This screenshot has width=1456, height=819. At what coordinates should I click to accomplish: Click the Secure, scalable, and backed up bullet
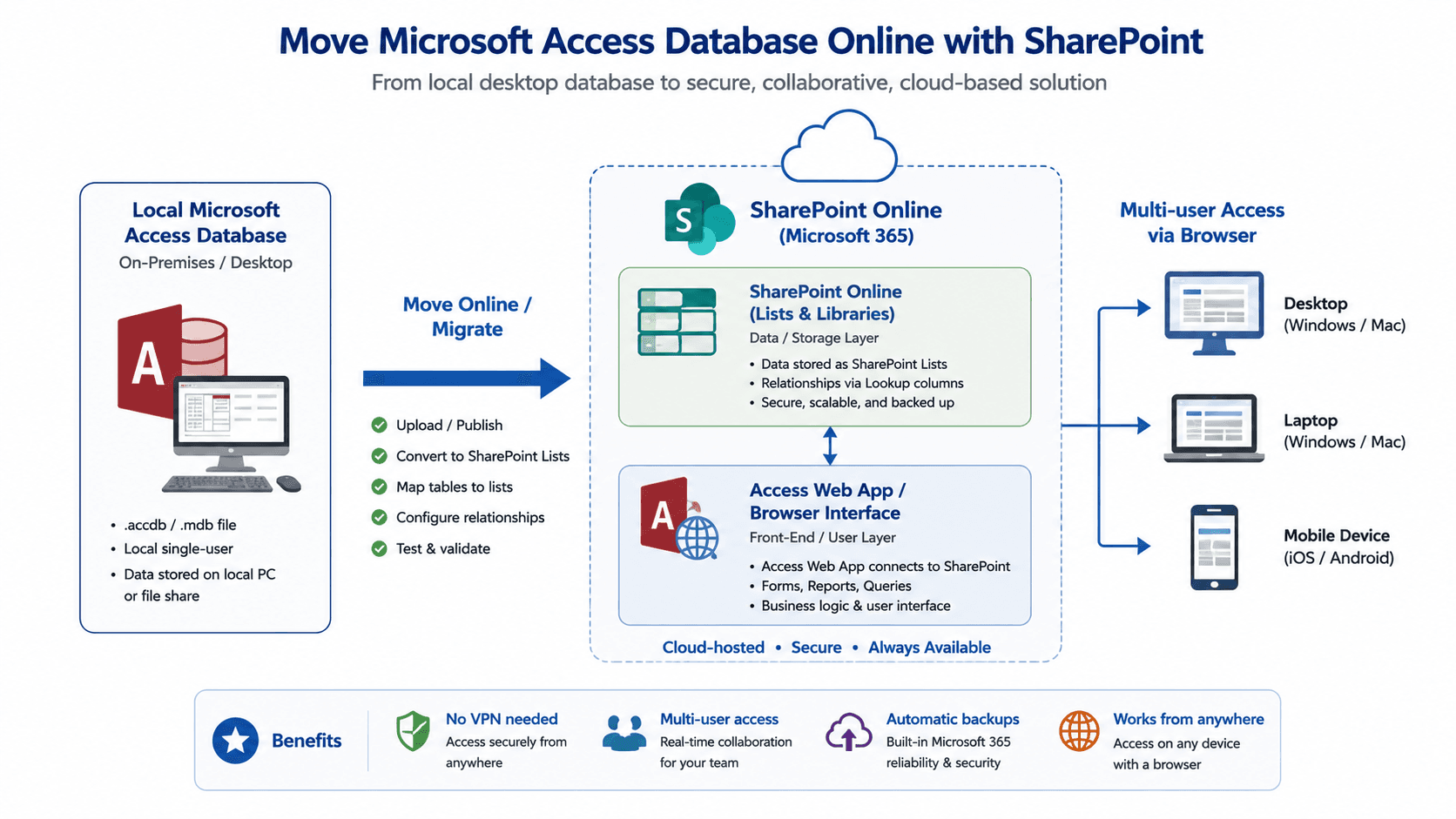point(853,402)
